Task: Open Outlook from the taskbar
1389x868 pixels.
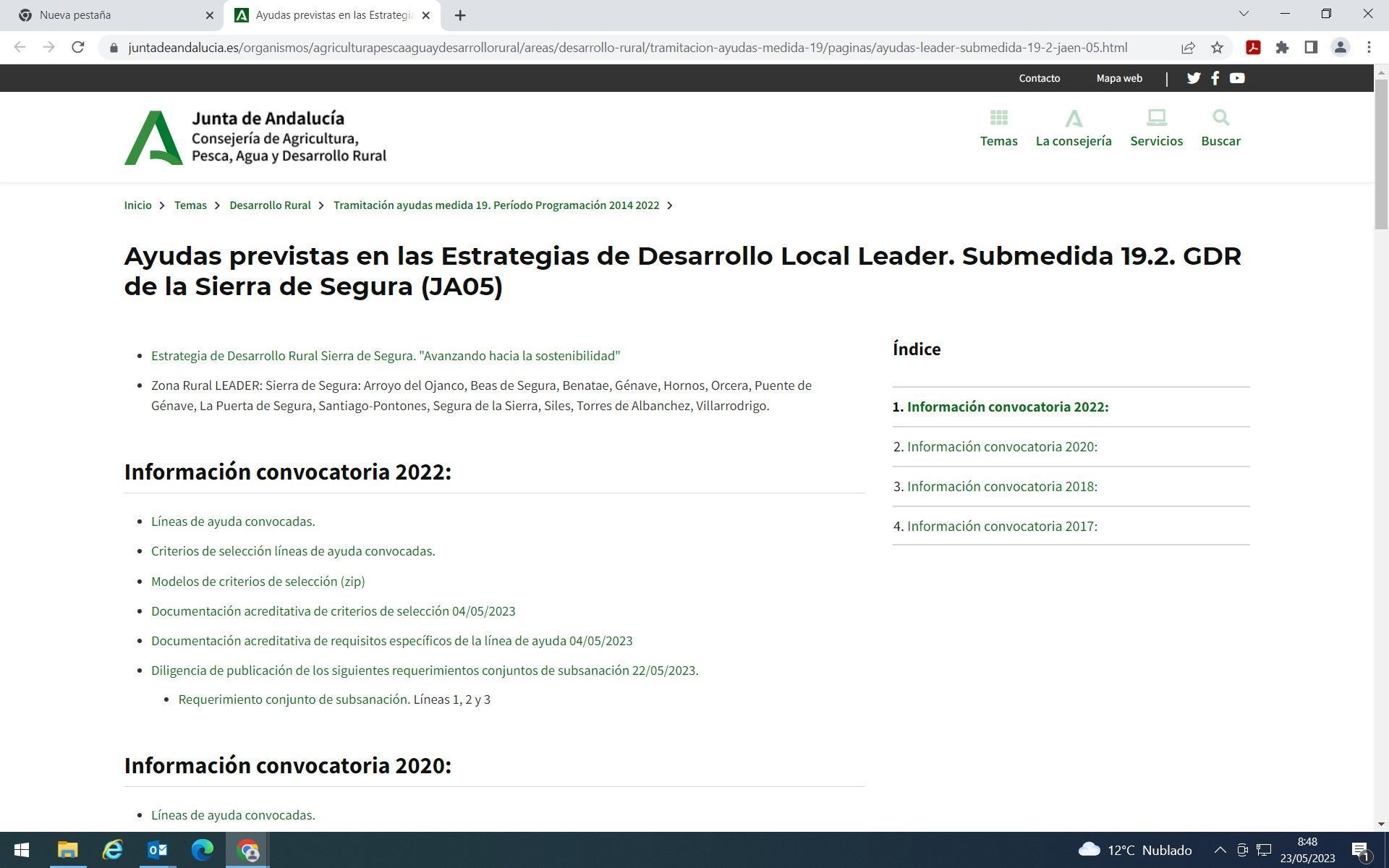Action: [x=158, y=850]
